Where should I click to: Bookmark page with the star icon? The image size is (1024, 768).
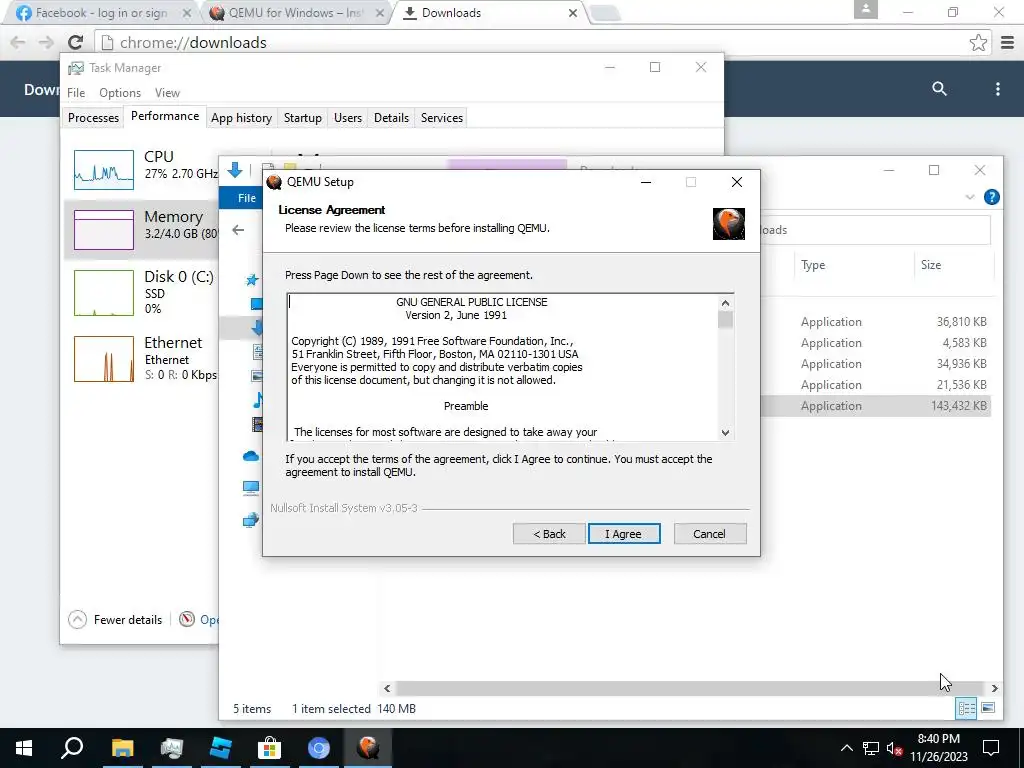coord(978,42)
